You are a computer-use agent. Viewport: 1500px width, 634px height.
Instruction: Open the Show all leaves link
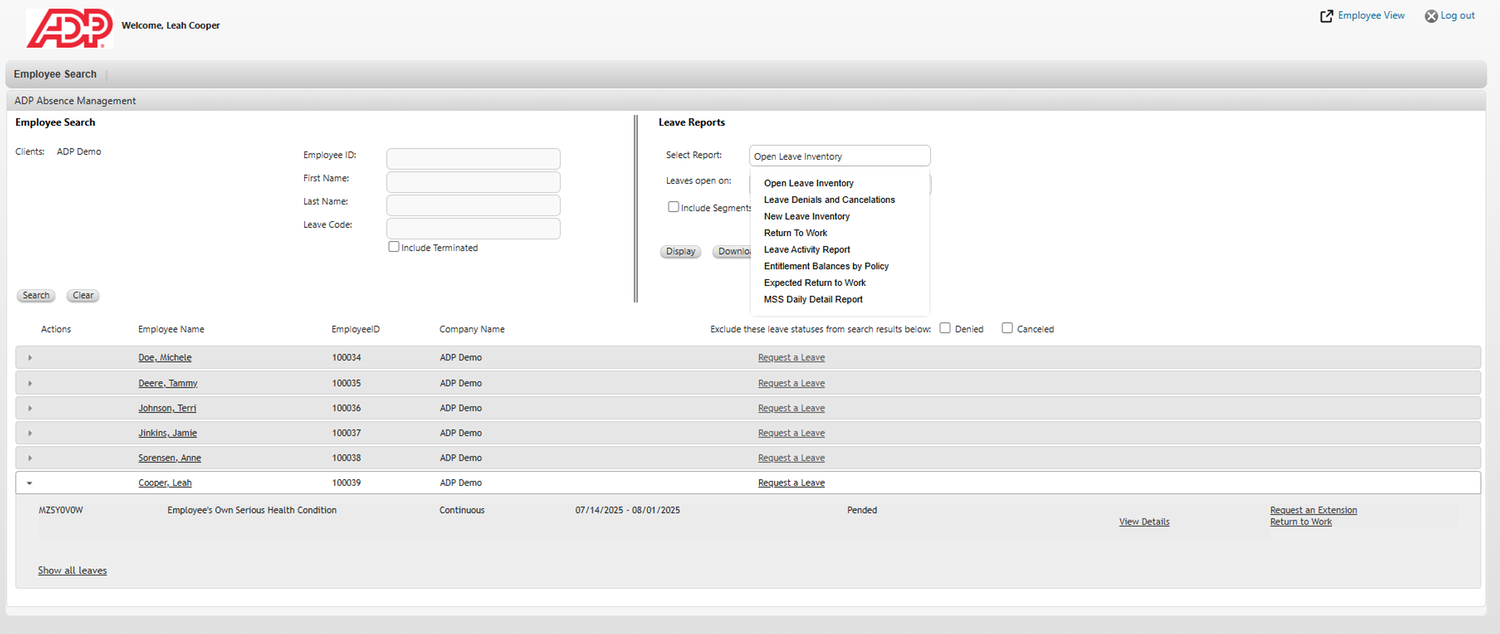click(x=72, y=571)
